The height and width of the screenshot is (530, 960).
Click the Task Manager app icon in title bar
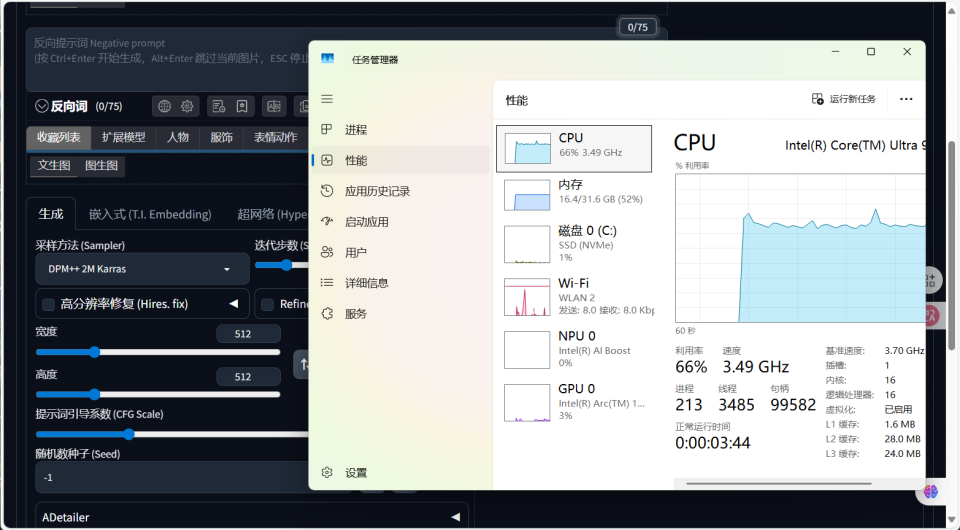328,59
